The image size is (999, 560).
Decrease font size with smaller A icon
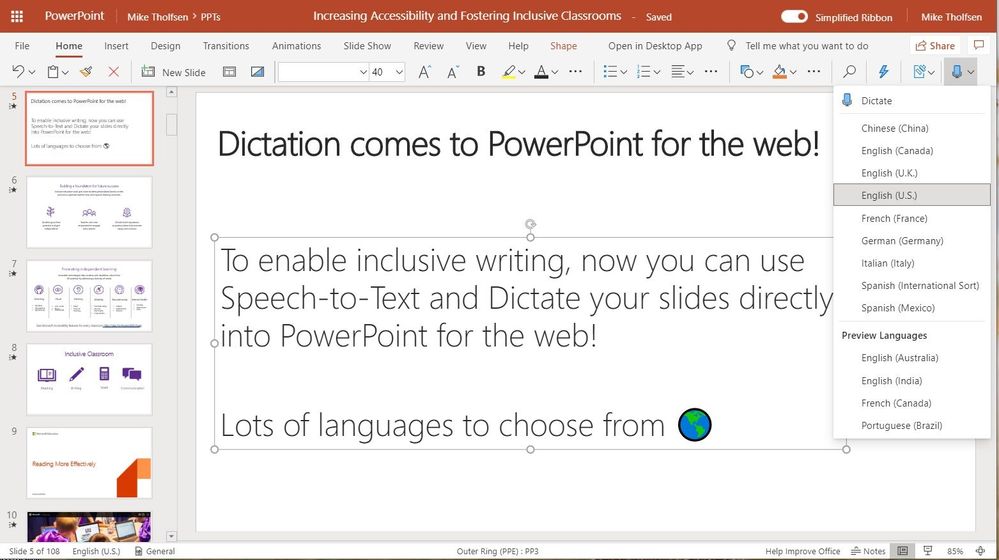452,72
